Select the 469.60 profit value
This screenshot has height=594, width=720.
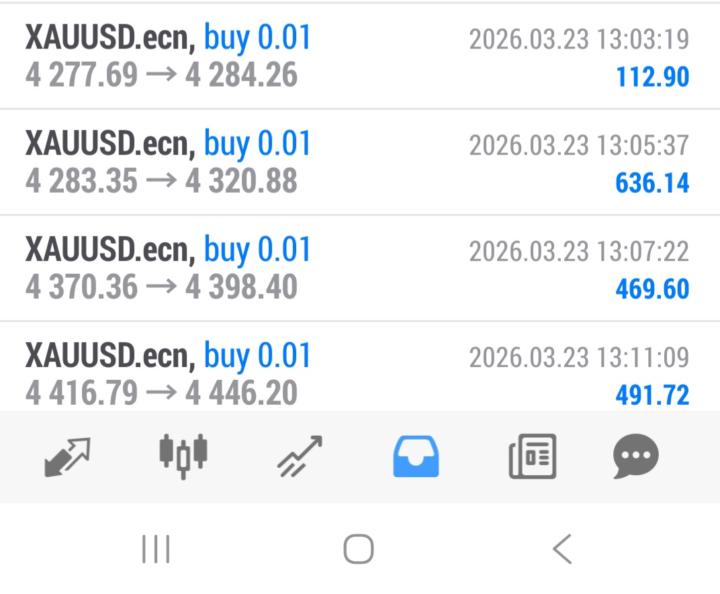[x=652, y=289]
